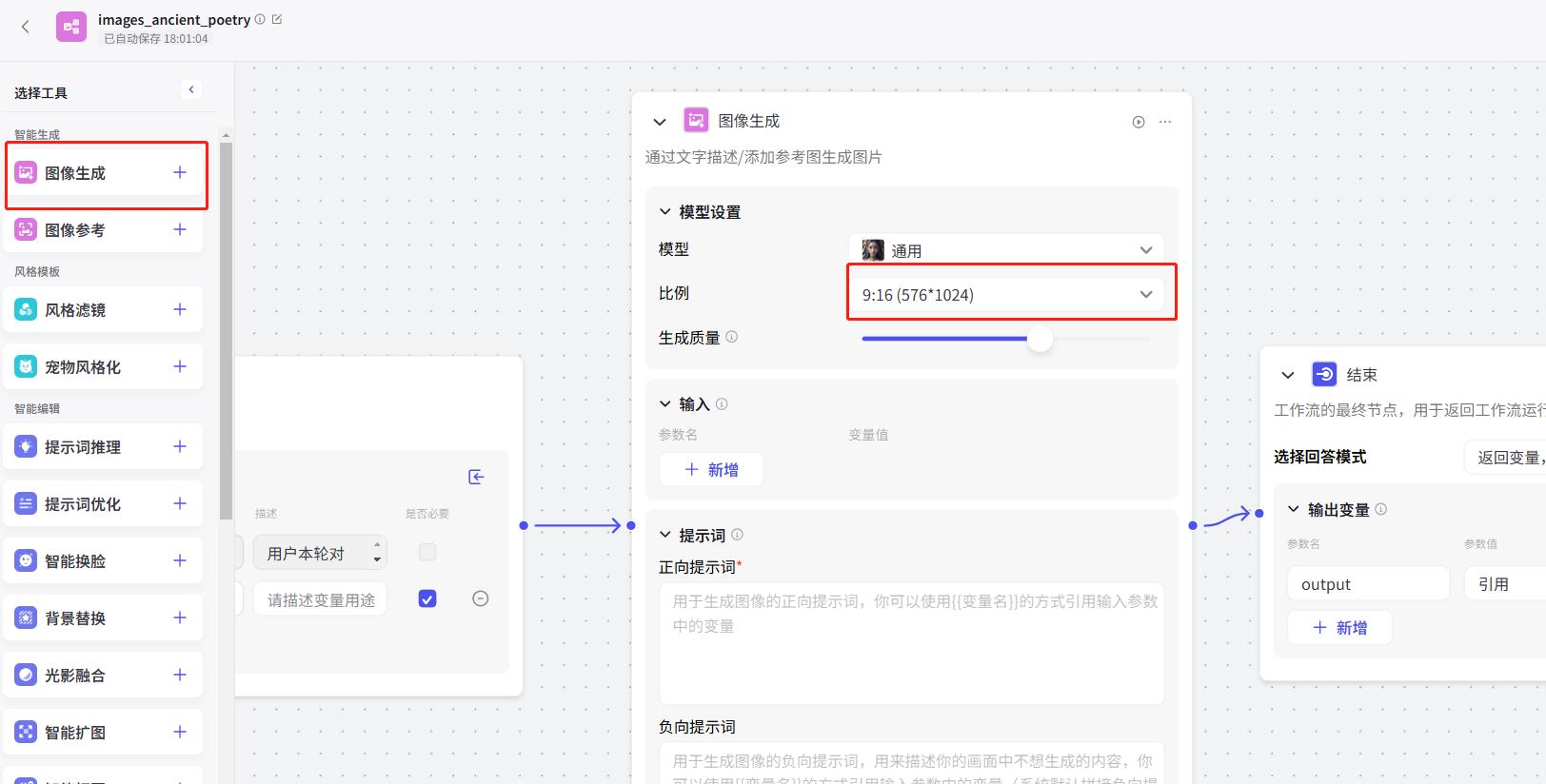Collapse the 提示词 section
This screenshot has width=1546, height=784.
[664, 536]
